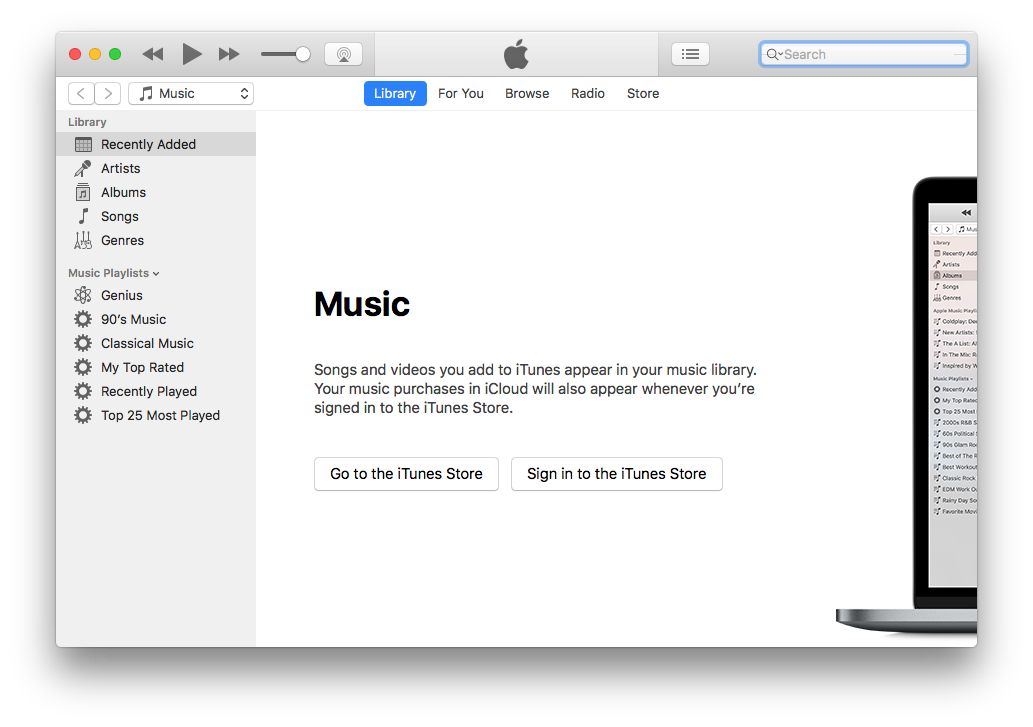Click the MacBook promotional image
The width and height of the screenshot is (1033, 727).
907,405
